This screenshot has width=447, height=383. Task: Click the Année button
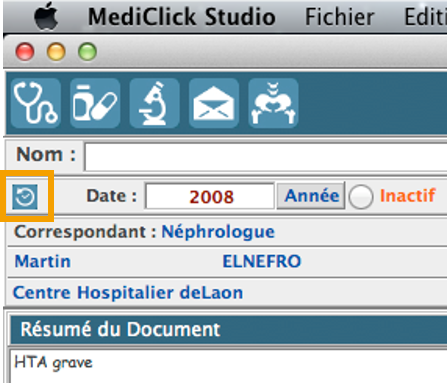click(x=311, y=196)
